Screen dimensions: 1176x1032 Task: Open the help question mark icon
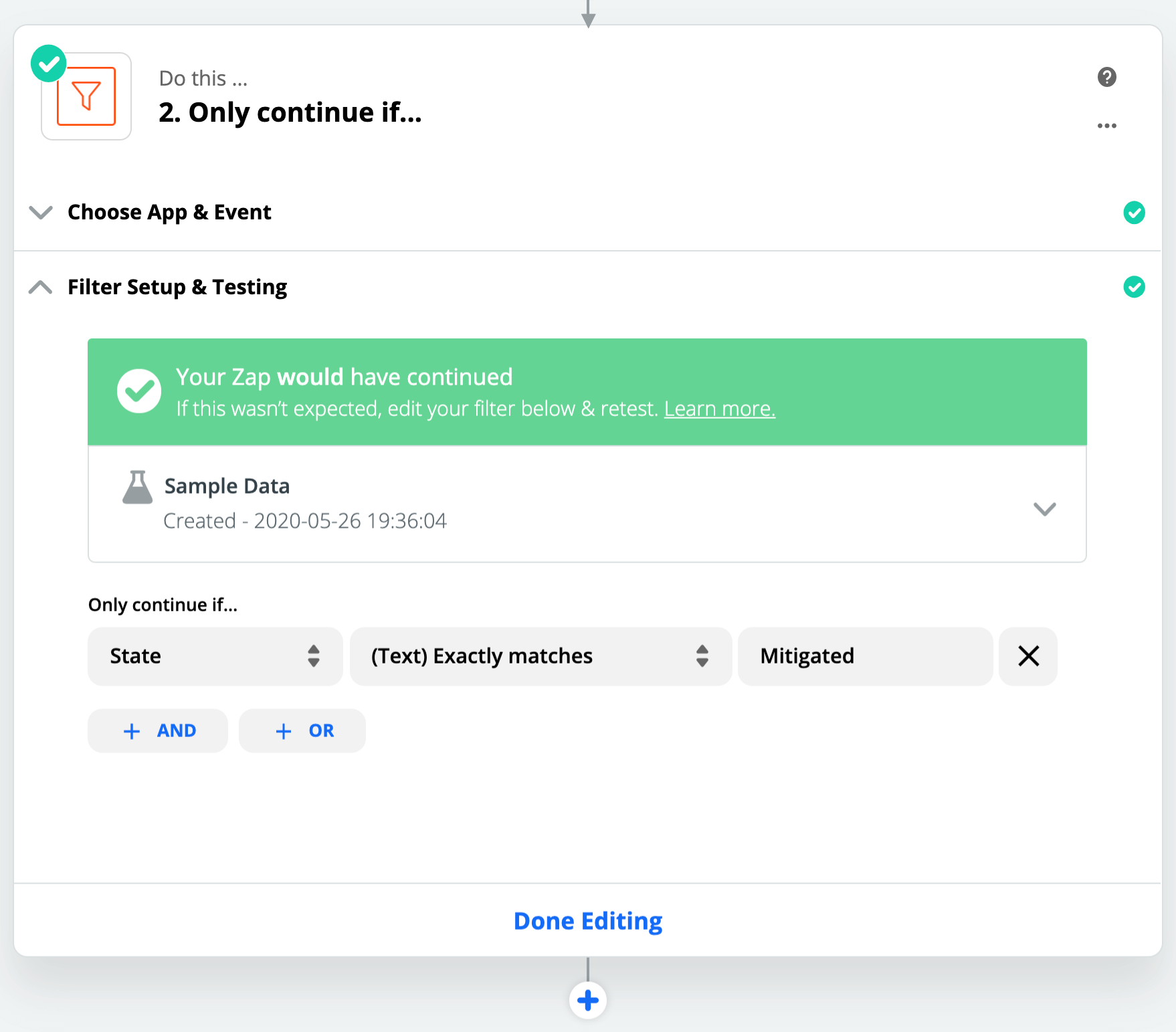point(1107,77)
